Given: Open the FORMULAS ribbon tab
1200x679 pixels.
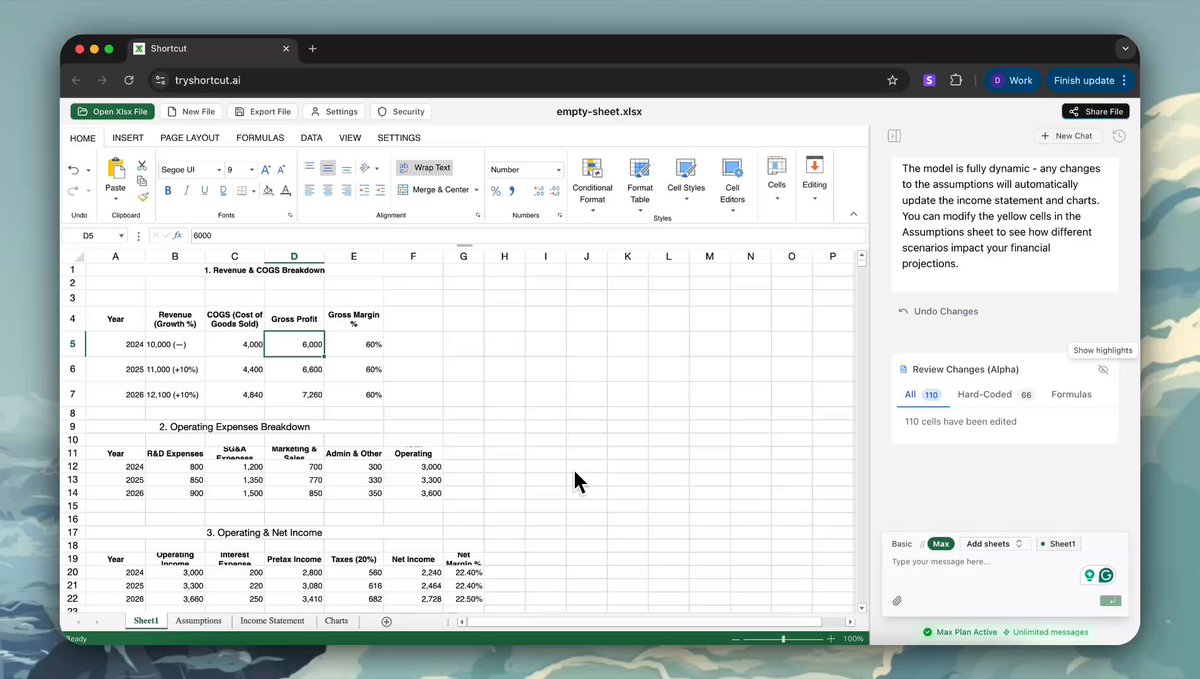Looking at the screenshot, I should coord(260,138).
